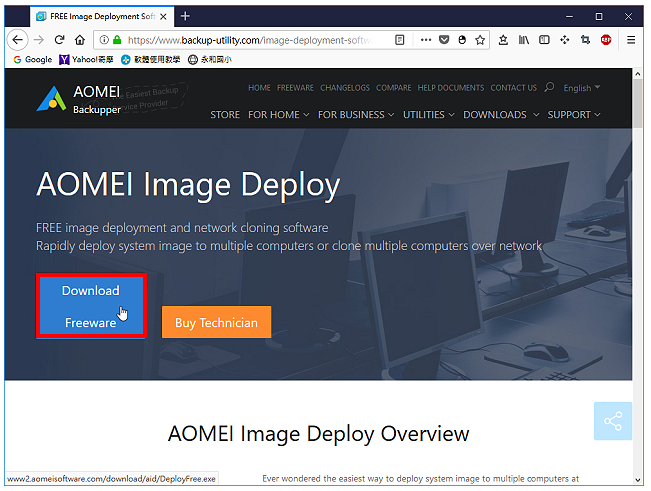The image size is (651, 491).
Task: Click the Buy Technician button
Action: pyautogui.click(x=216, y=322)
